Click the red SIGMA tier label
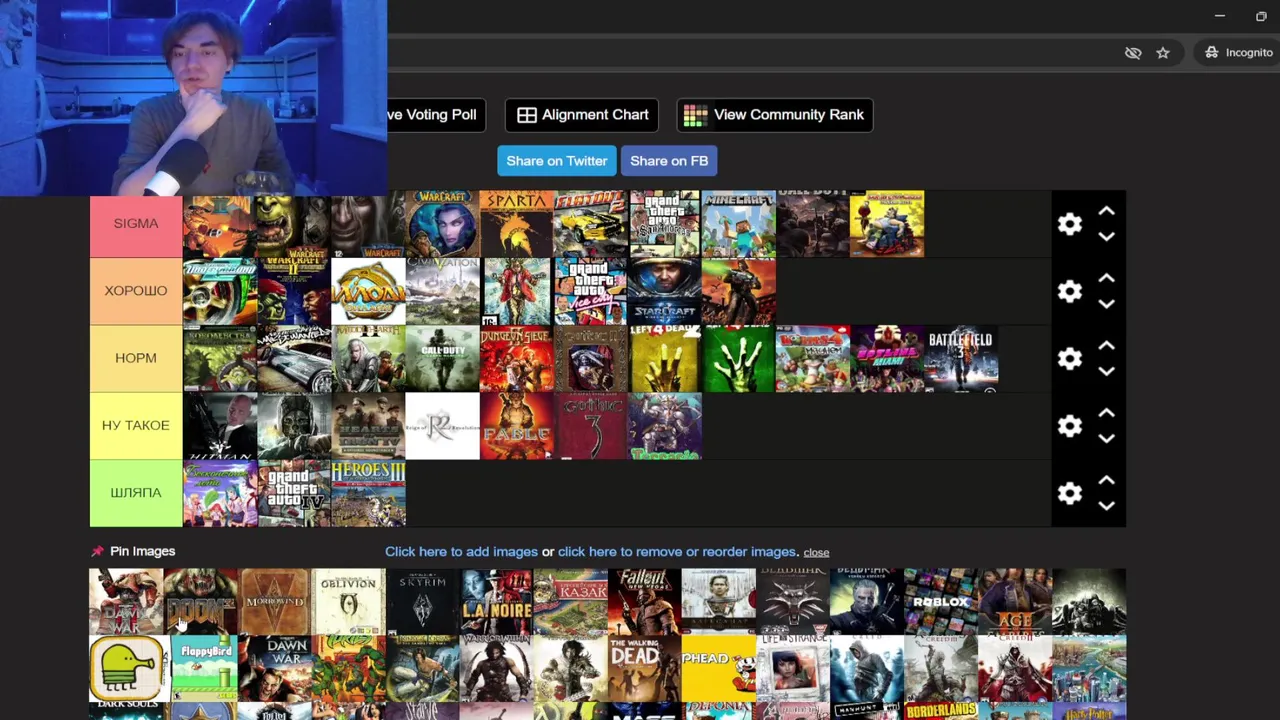 click(136, 225)
